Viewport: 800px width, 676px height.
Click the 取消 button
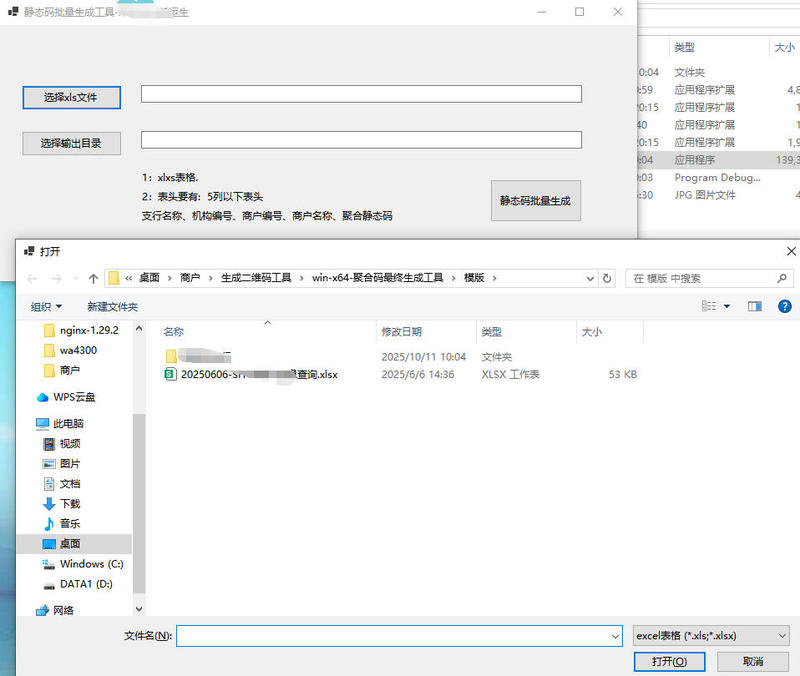(x=753, y=662)
